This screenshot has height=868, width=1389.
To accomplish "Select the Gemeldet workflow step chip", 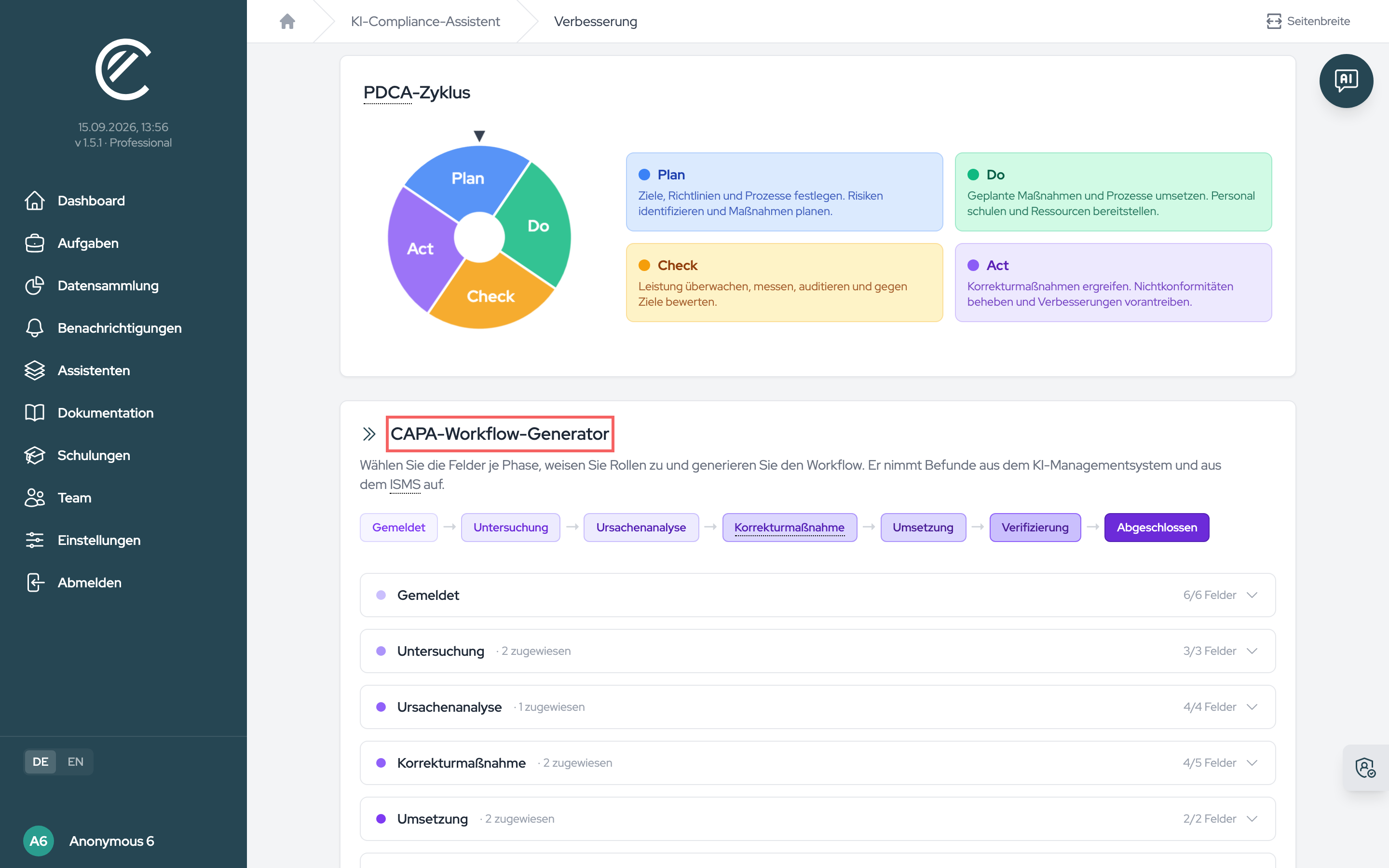I will pyautogui.click(x=398, y=528).
